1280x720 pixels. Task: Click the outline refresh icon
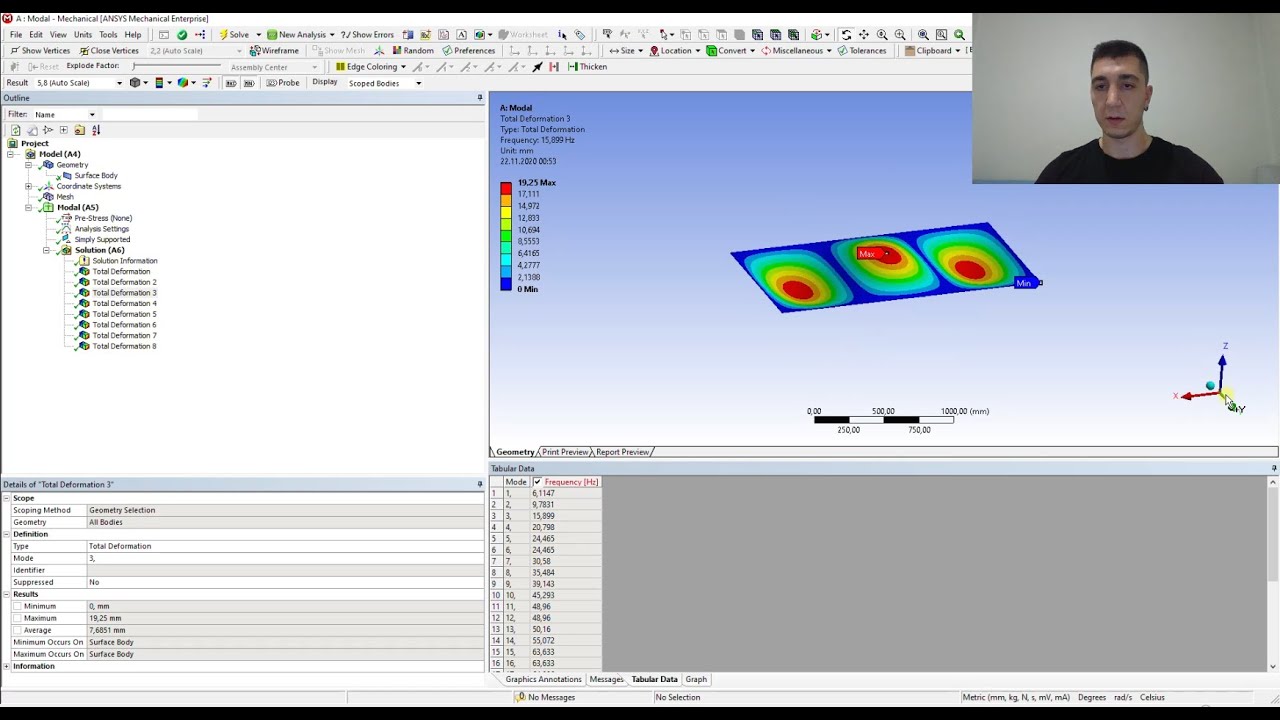(x=15, y=130)
